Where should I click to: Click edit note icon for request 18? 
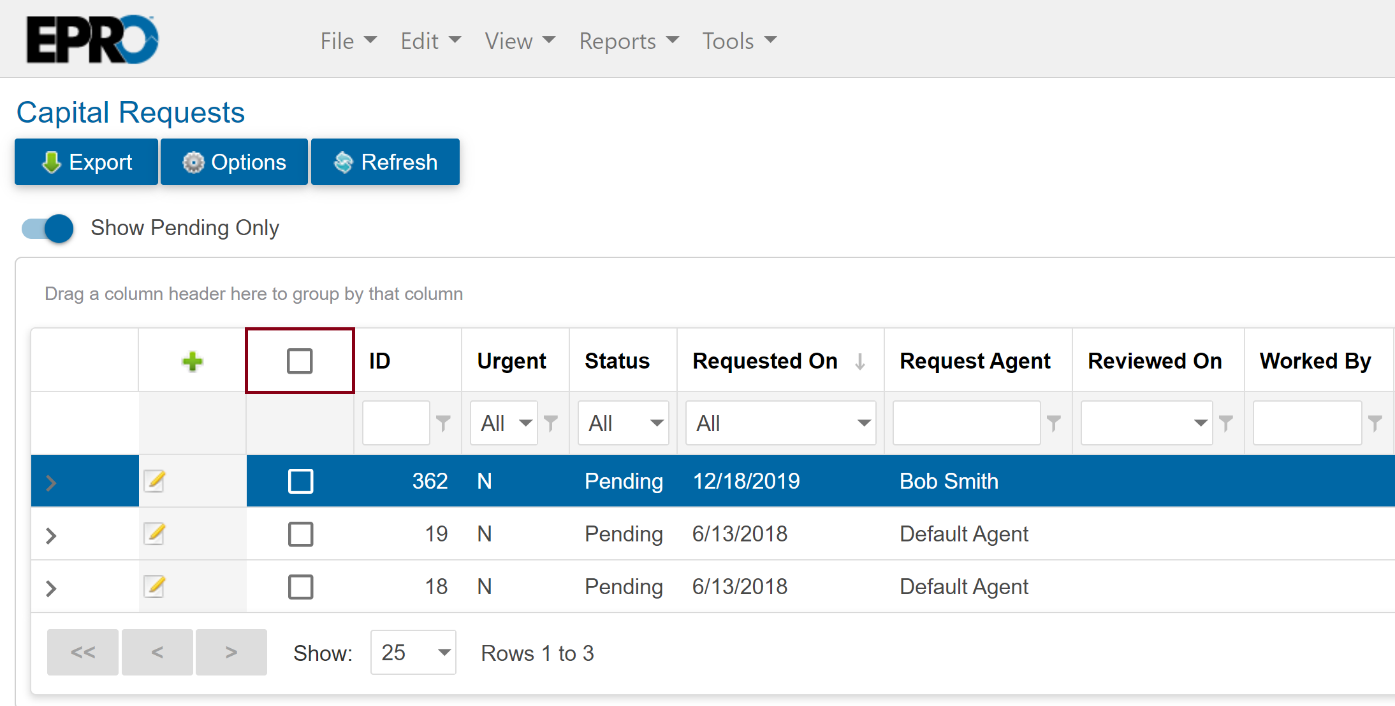[x=154, y=586]
